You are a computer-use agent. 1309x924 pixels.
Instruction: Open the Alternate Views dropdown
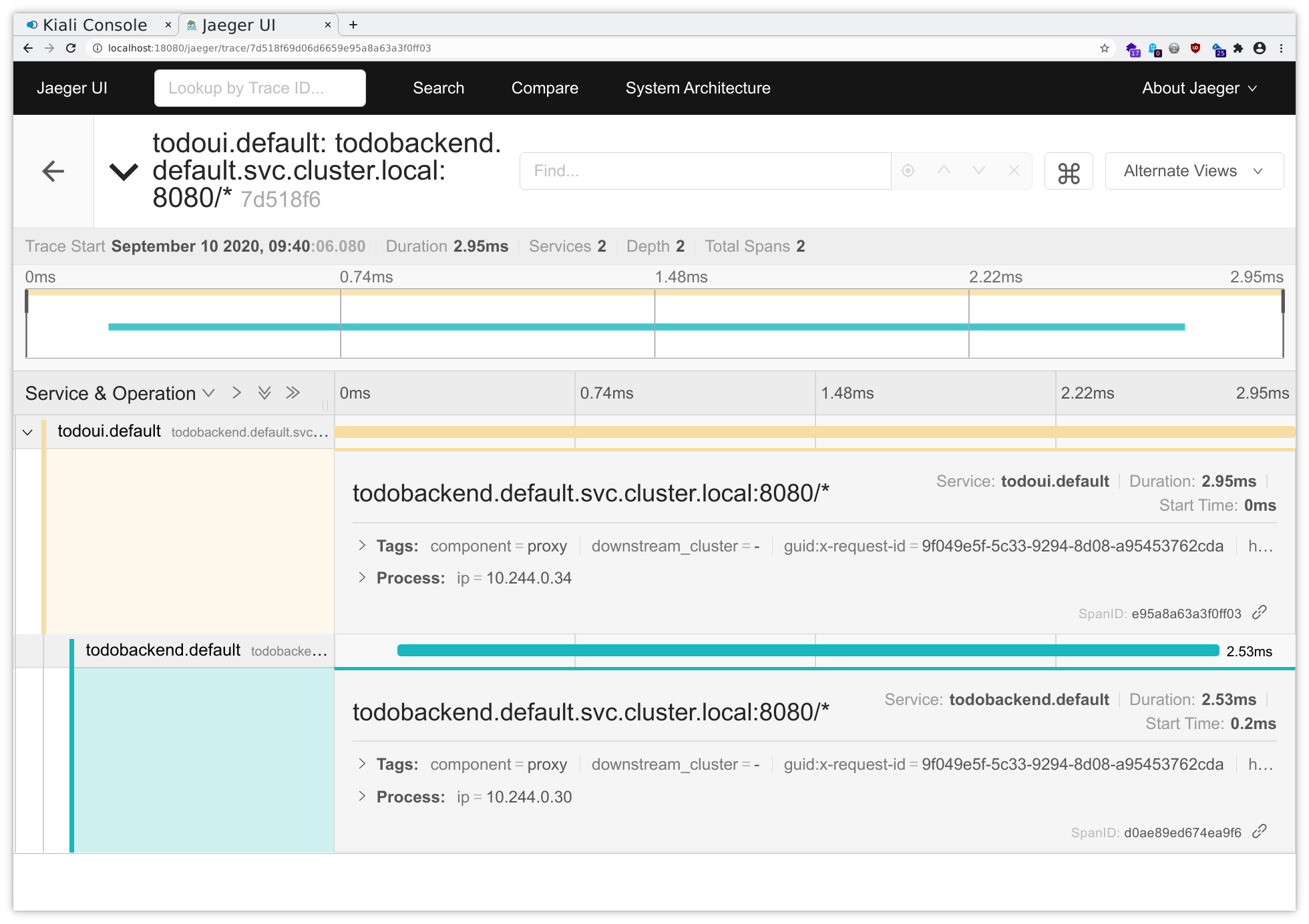point(1193,171)
